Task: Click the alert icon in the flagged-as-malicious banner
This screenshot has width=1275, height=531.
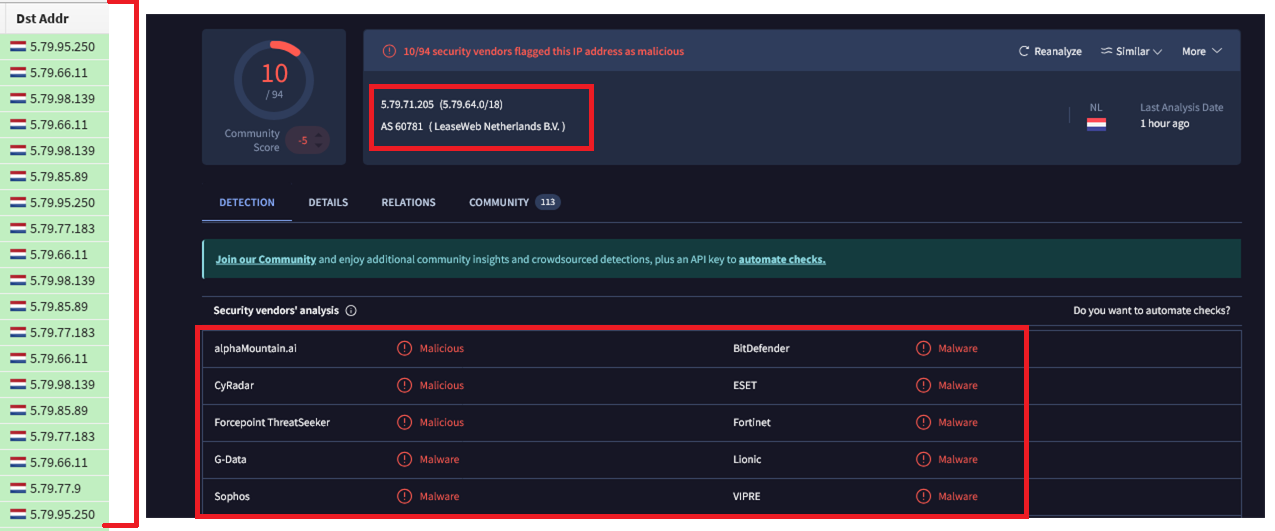Action: click(x=390, y=51)
